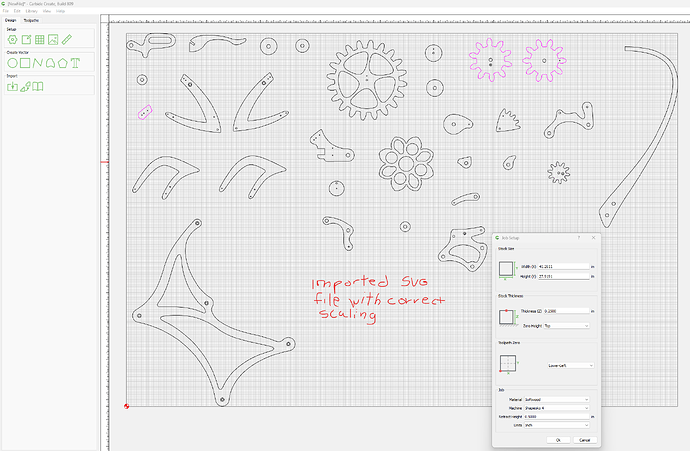Select the small magenta slotted link on canvas
Screen dimensions: 690x451
145,112
